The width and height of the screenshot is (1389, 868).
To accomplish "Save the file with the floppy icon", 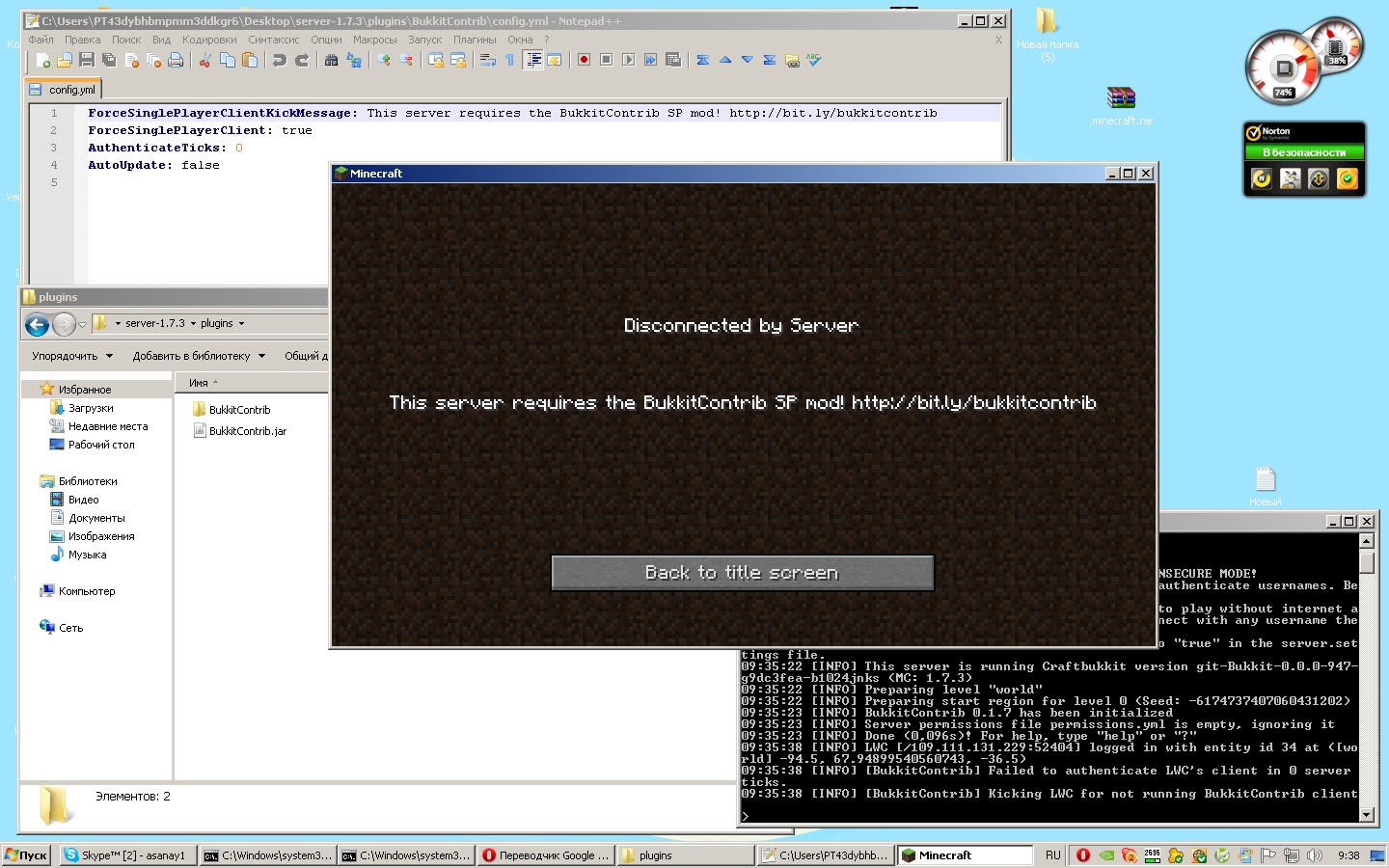I will (87, 60).
